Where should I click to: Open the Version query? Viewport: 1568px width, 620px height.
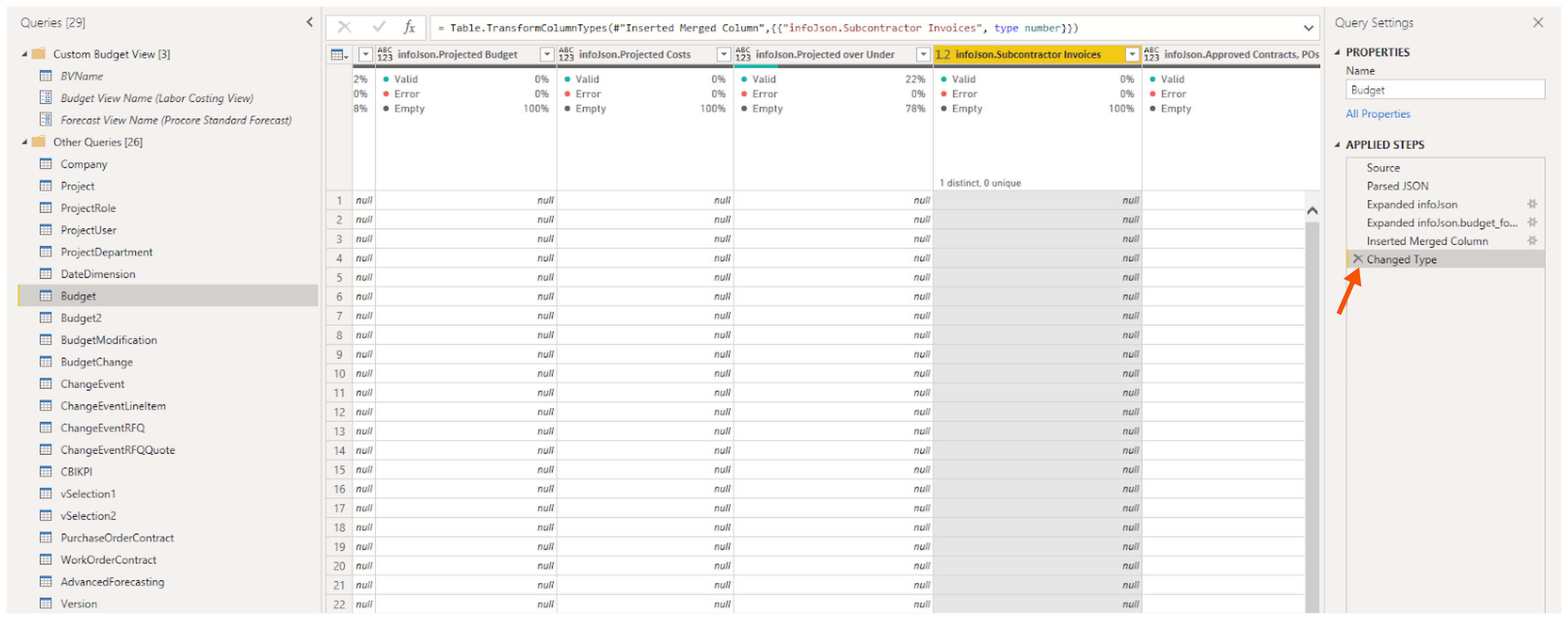click(79, 603)
